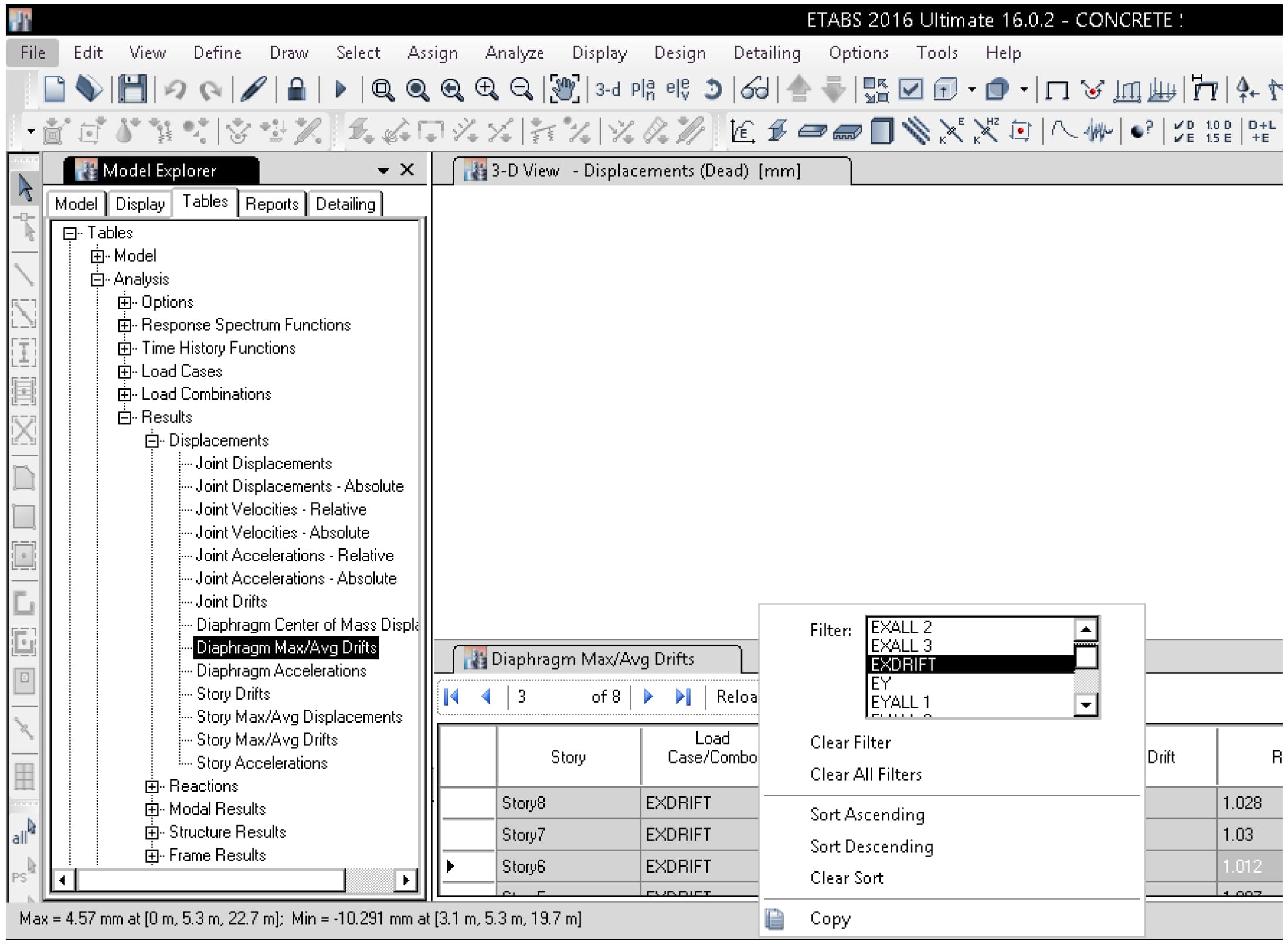
Task: Choose Clear Sort option
Action: (x=847, y=878)
